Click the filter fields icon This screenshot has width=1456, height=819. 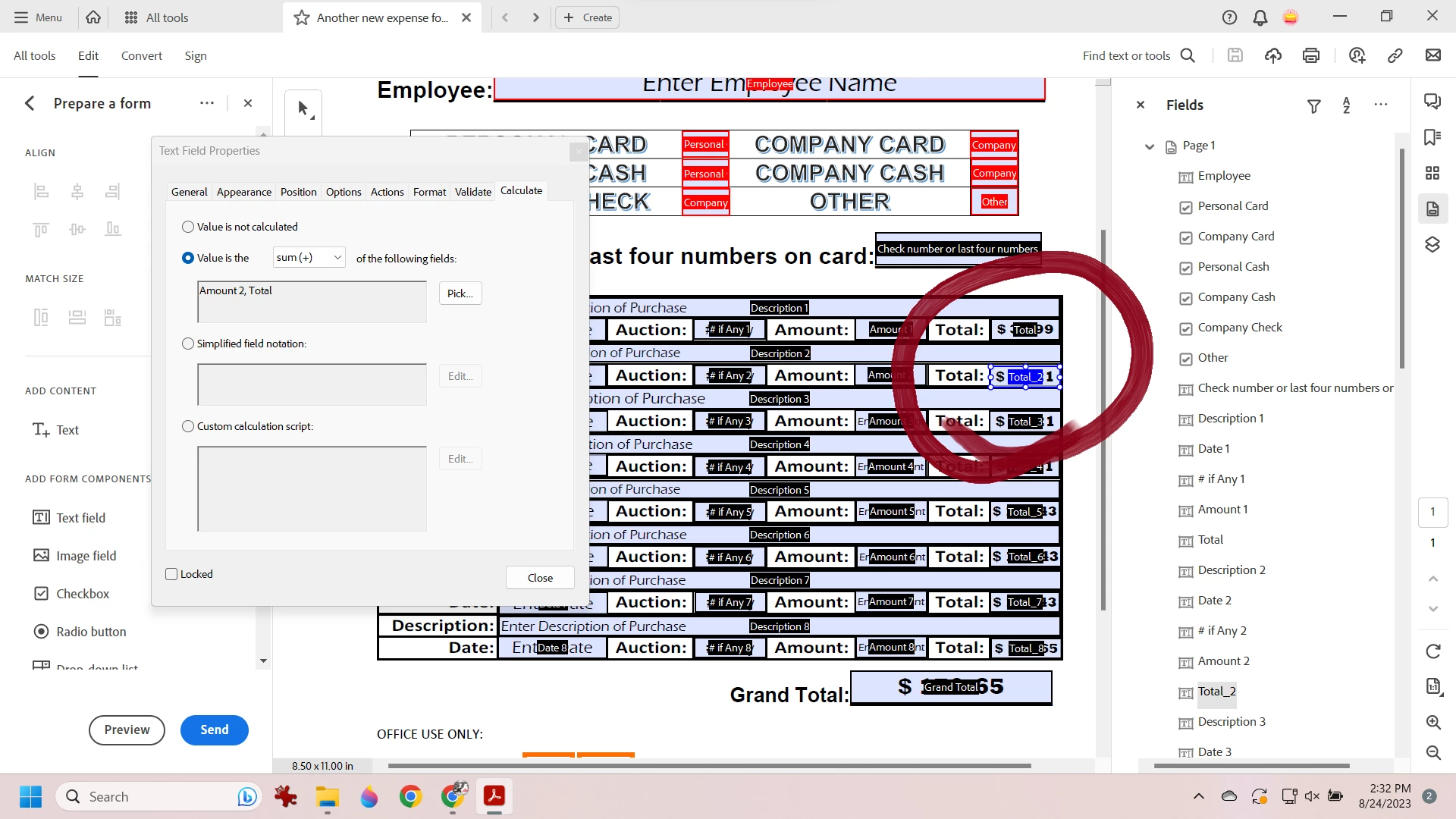pos(1314,106)
